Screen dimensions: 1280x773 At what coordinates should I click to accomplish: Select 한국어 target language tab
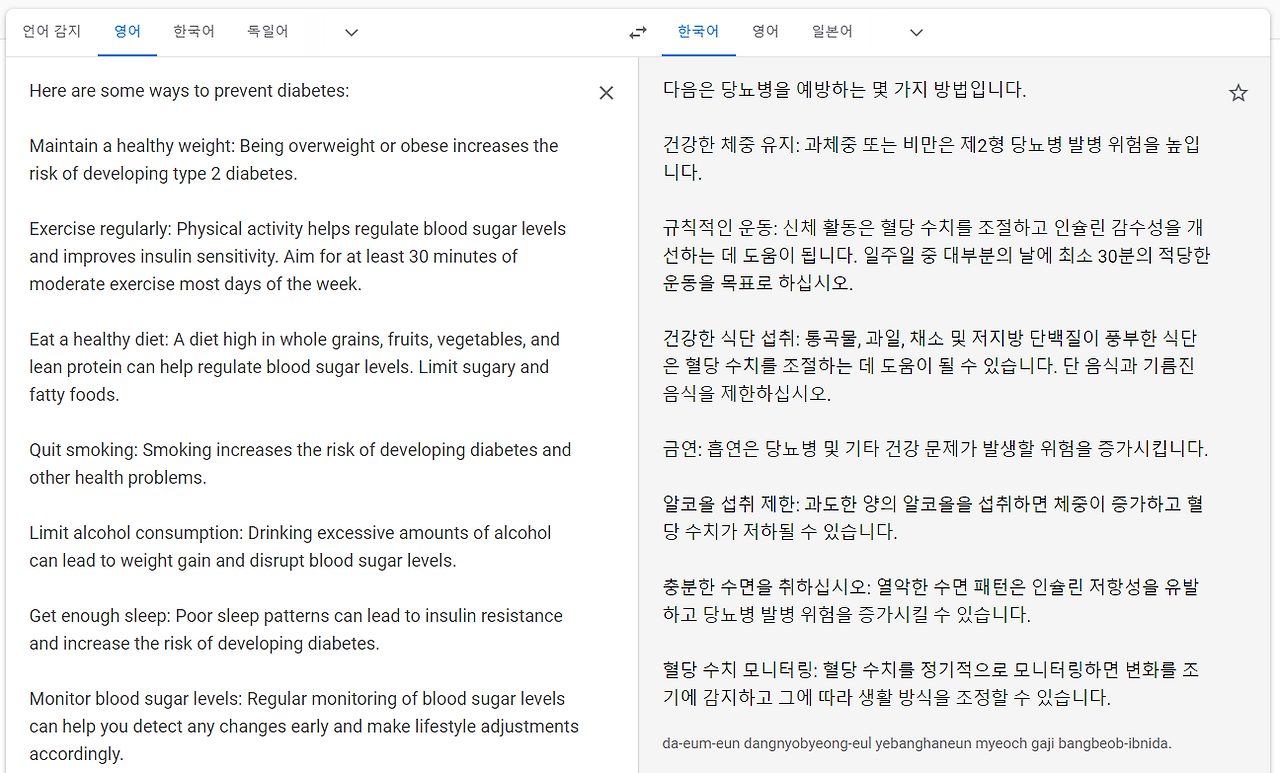[x=698, y=32]
